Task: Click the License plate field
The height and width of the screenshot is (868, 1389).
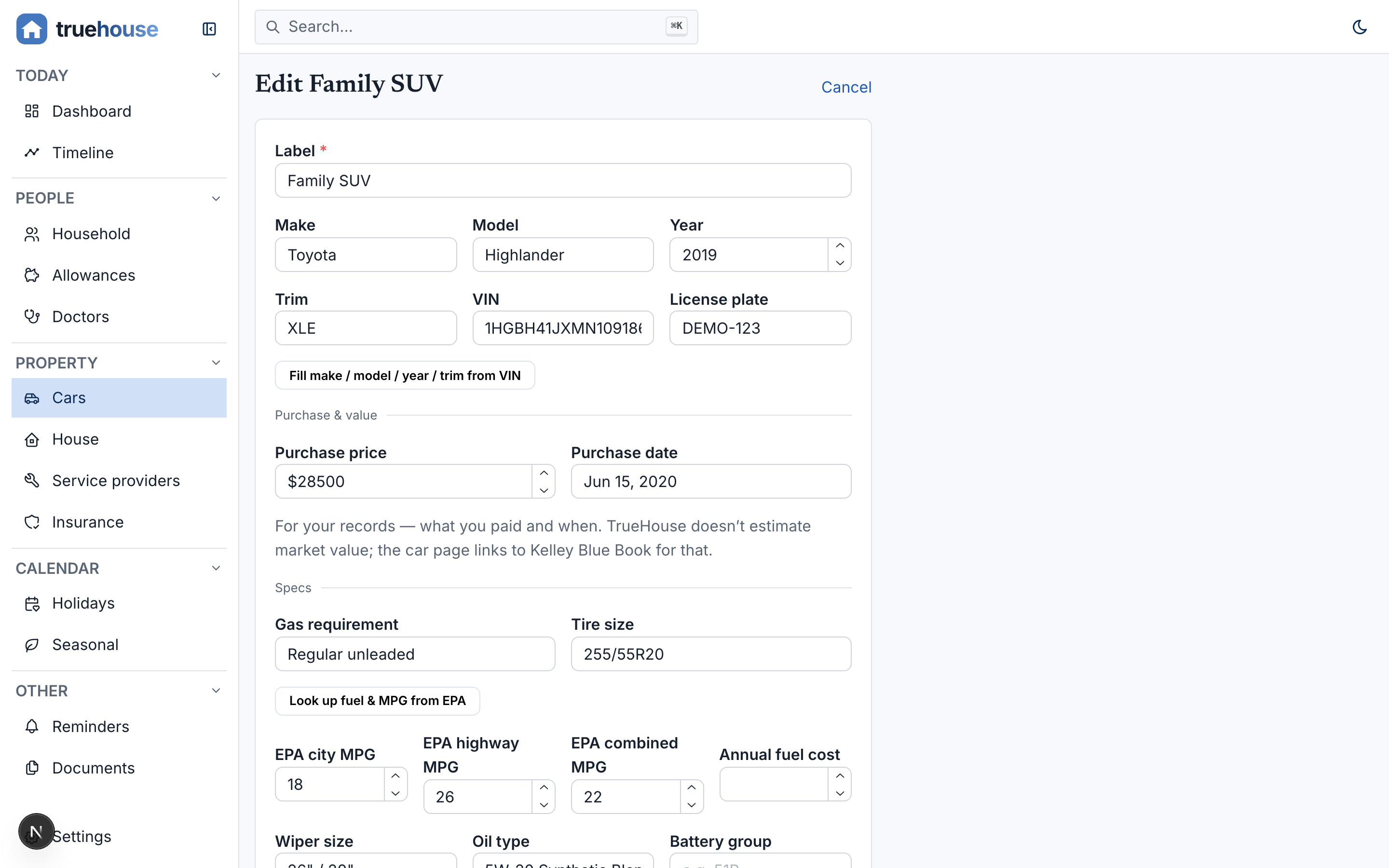Action: point(760,328)
